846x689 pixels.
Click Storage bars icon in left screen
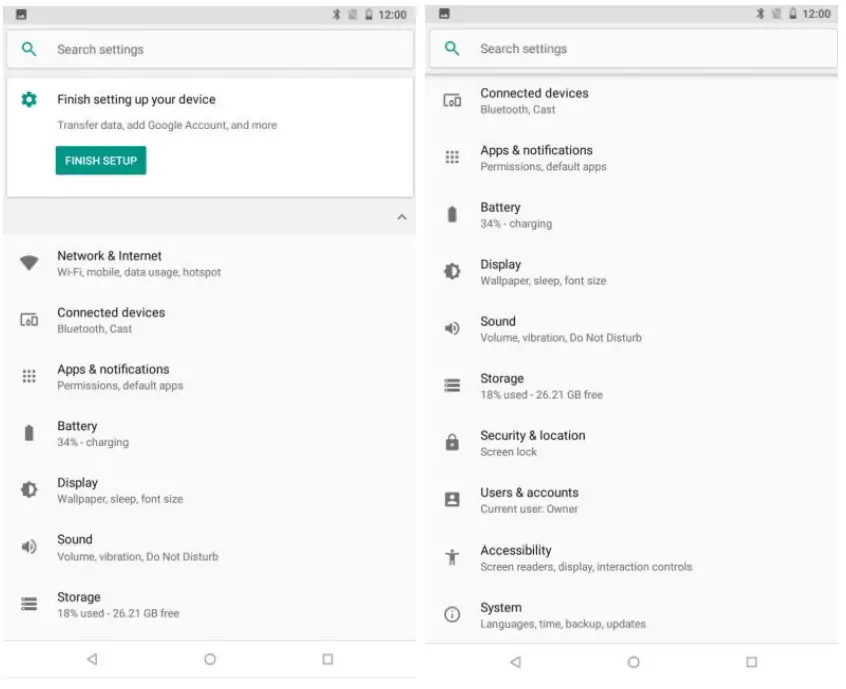pos(29,604)
